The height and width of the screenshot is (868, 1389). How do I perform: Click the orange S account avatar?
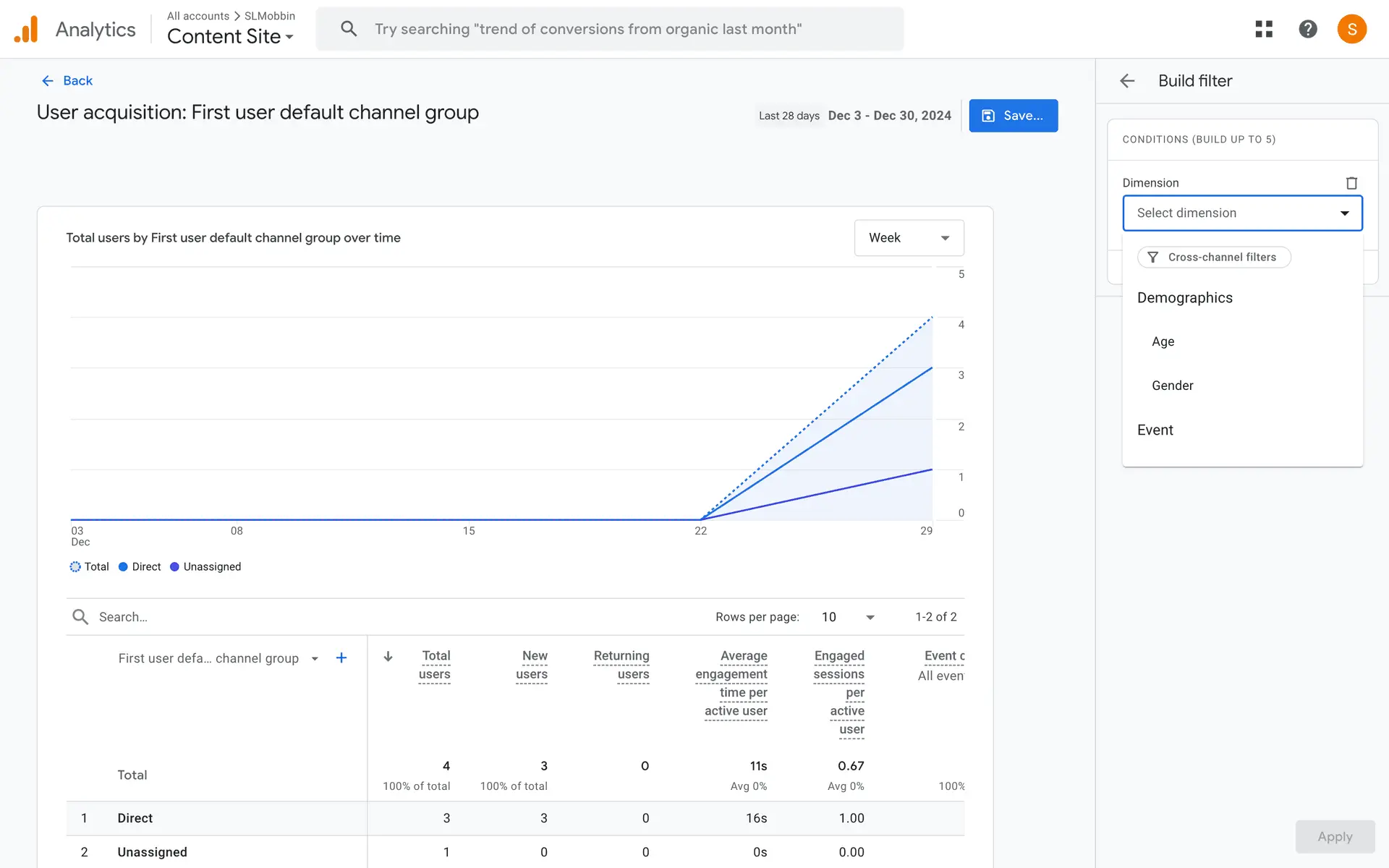pyautogui.click(x=1351, y=29)
